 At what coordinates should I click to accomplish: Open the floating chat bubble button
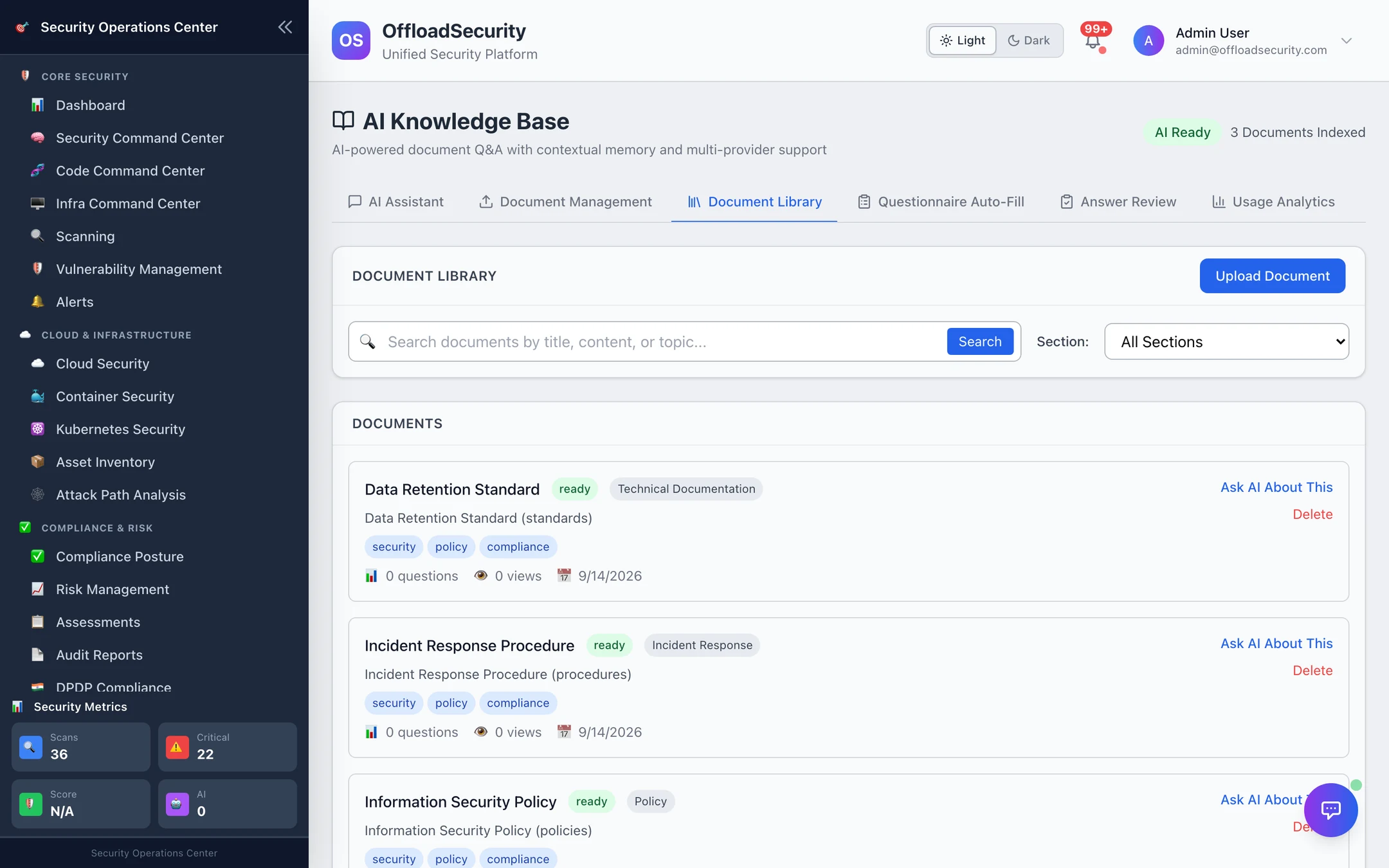[x=1330, y=809]
